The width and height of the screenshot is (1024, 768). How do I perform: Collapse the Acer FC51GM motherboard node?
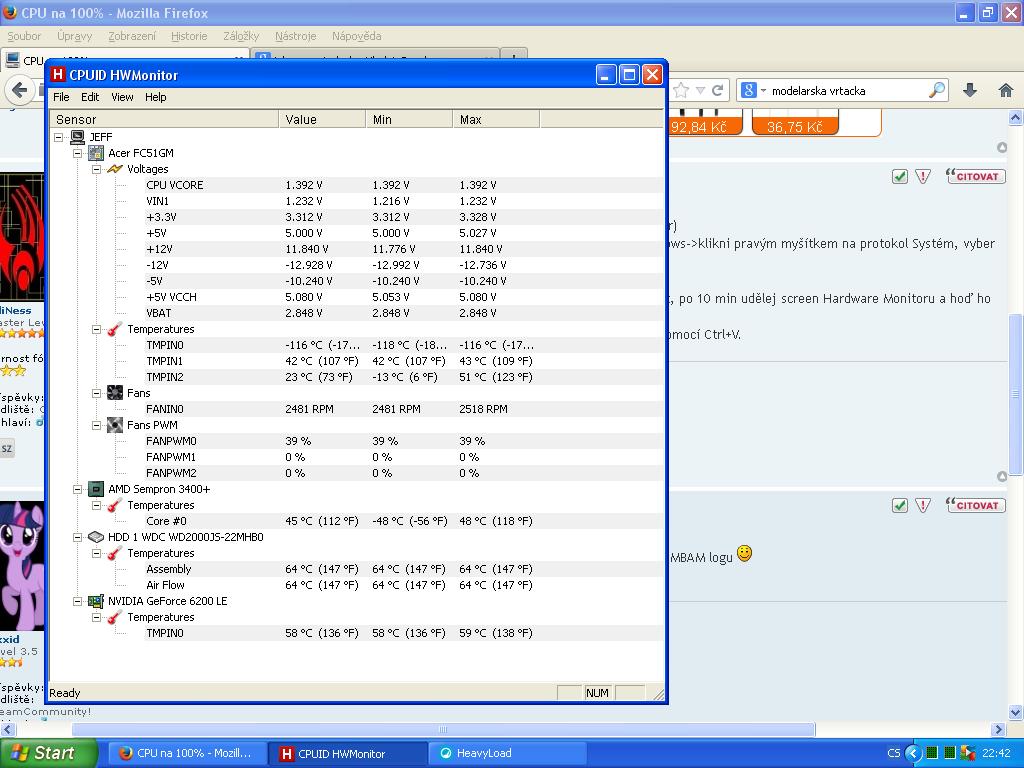click(78, 153)
